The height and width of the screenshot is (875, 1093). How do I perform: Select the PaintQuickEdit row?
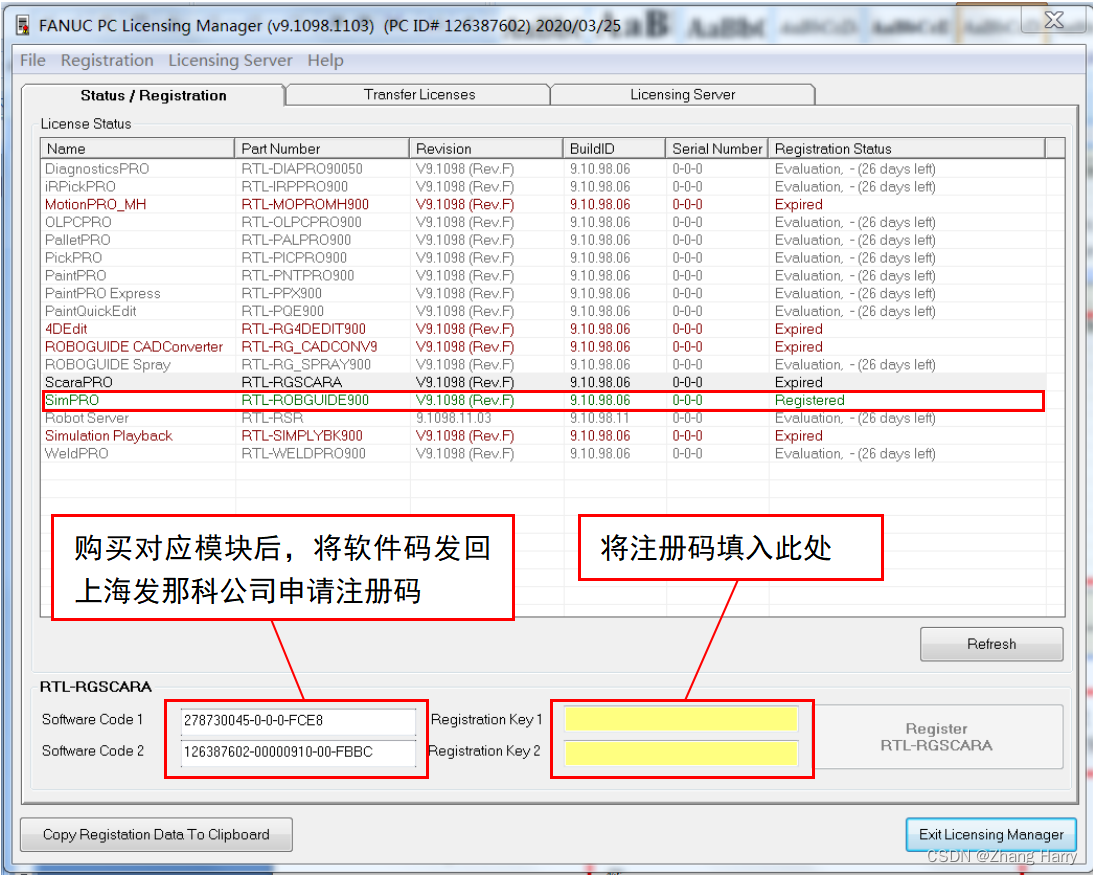click(x=544, y=311)
